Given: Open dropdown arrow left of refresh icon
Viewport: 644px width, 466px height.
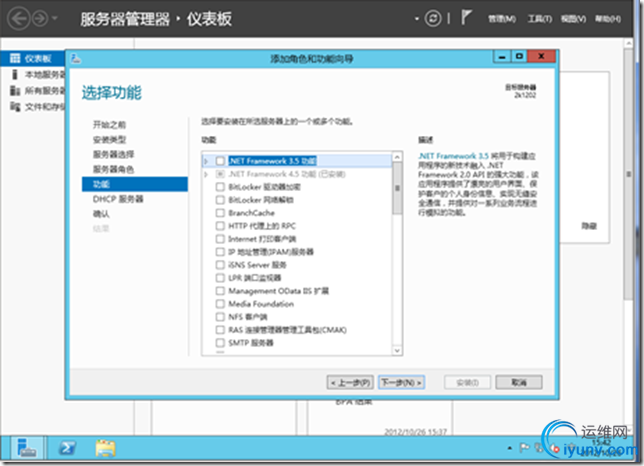Looking at the screenshot, I should (x=417, y=19).
